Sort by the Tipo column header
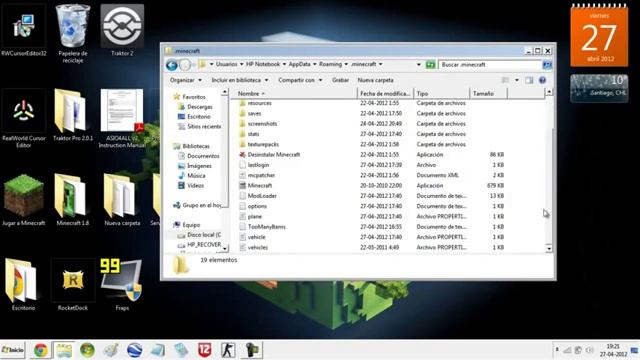 pos(441,93)
